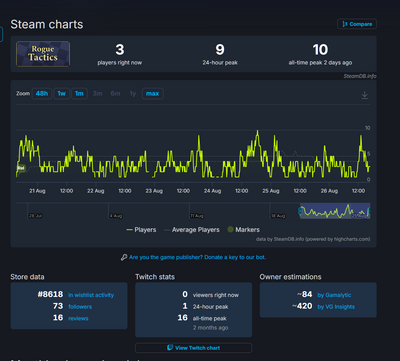The height and width of the screenshot is (361, 400).
Task: Click the View Twitch chart button
Action: click(x=193, y=348)
